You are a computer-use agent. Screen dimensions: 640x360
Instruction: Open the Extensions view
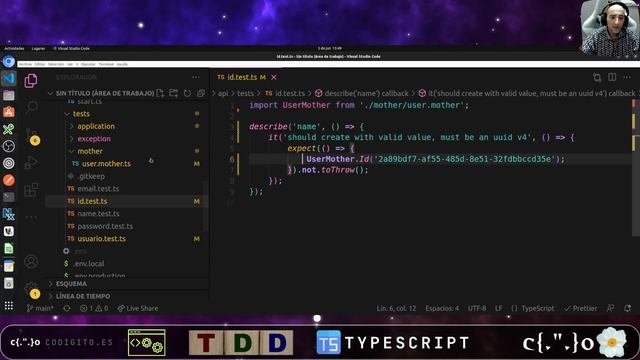pos(31,190)
